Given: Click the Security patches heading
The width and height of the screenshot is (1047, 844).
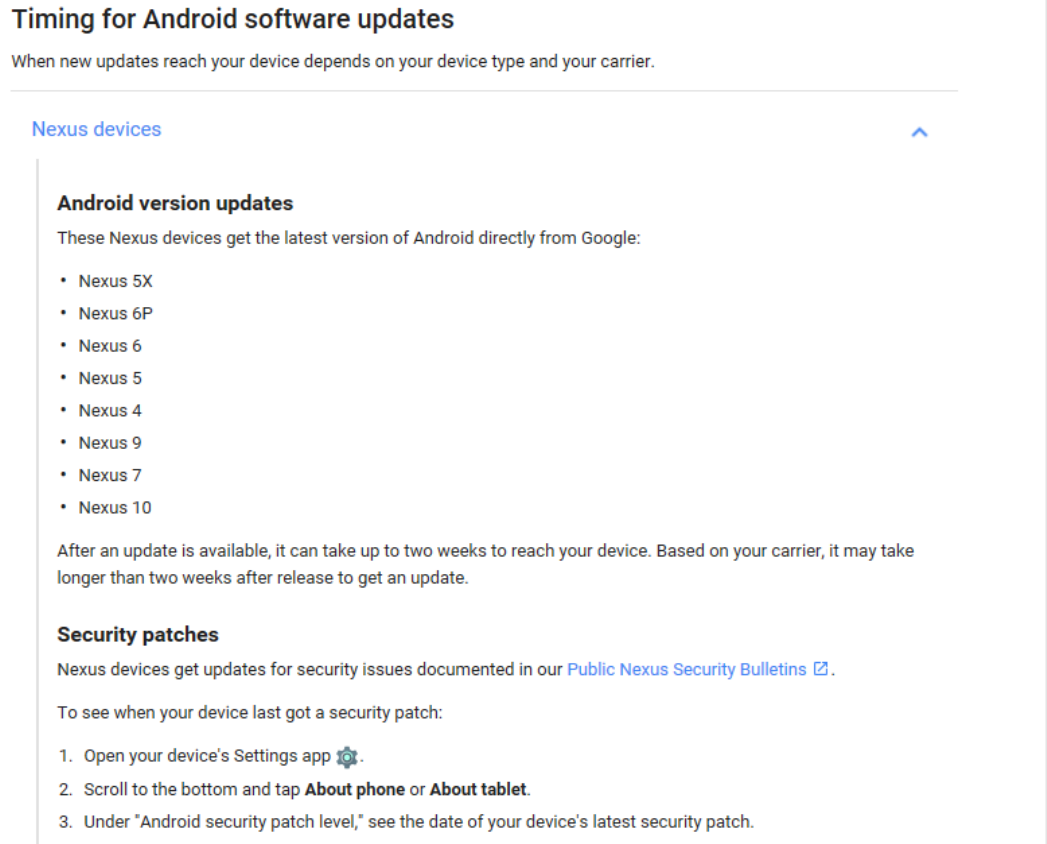Looking at the screenshot, I should point(138,634).
